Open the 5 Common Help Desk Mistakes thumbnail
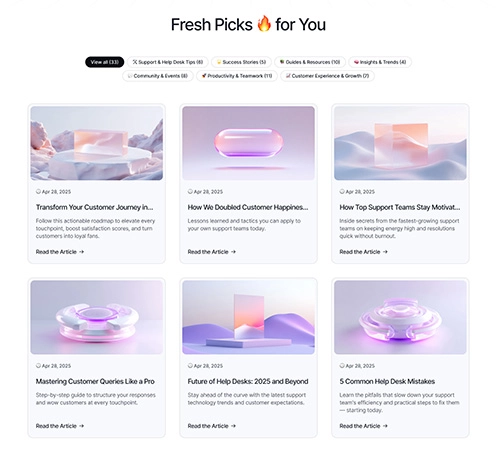 coord(400,317)
